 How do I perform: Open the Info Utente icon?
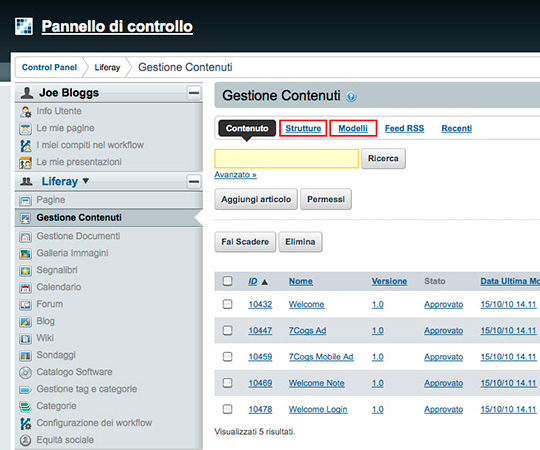25,112
